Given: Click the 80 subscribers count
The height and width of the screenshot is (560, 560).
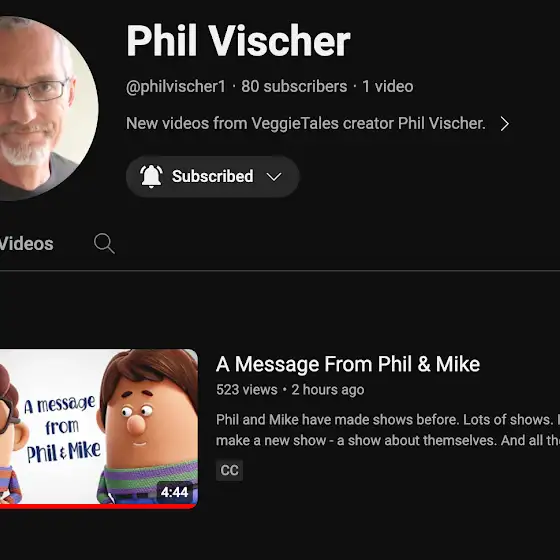Looking at the screenshot, I should pos(294,86).
